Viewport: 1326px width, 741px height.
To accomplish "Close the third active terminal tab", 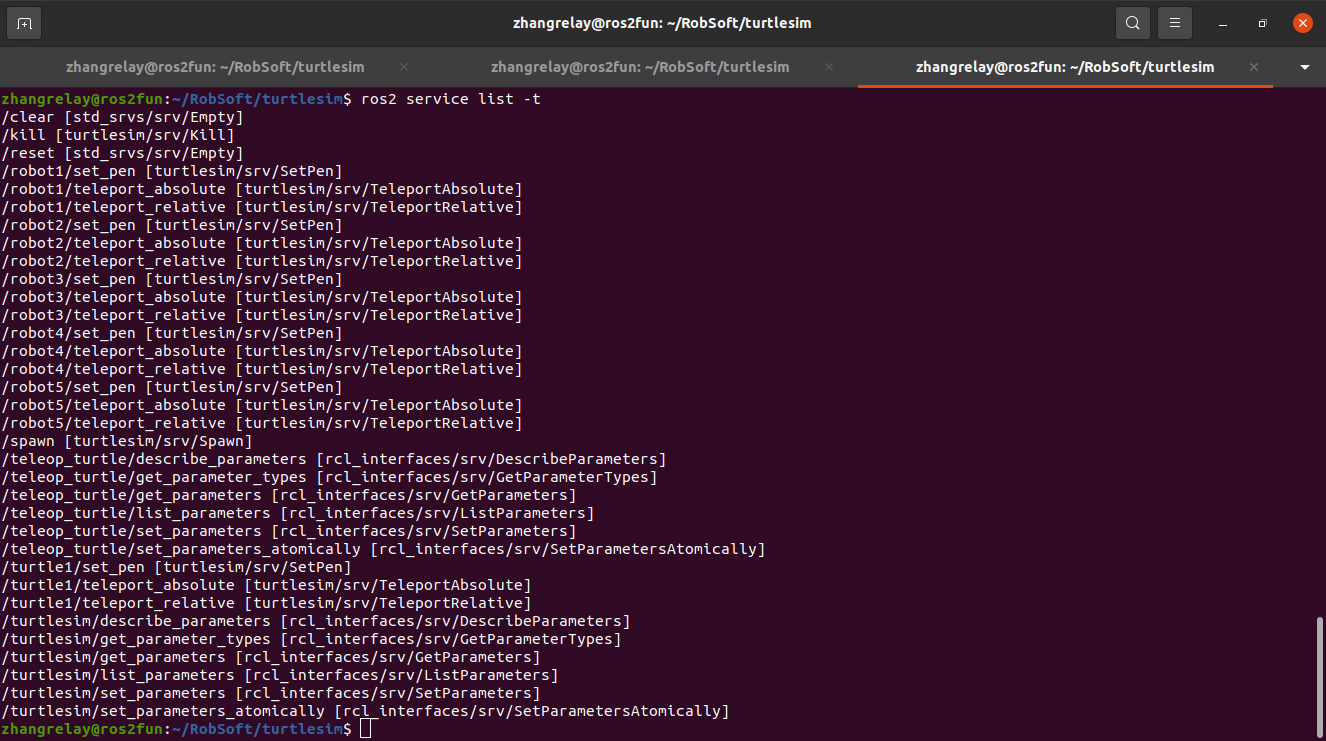I will pyautogui.click(x=1254, y=67).
